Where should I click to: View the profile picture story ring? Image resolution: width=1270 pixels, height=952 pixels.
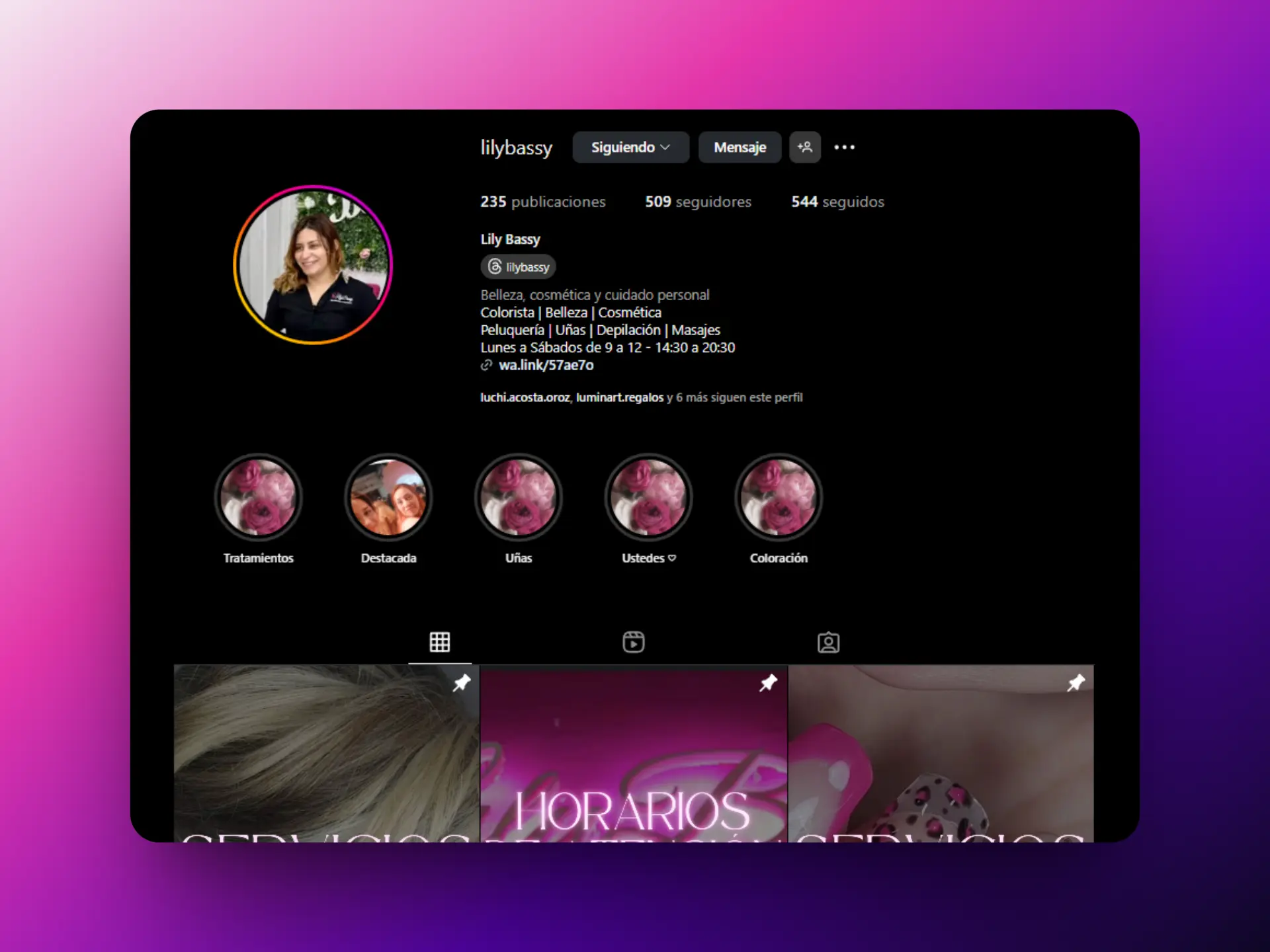[x=313, y=265]
